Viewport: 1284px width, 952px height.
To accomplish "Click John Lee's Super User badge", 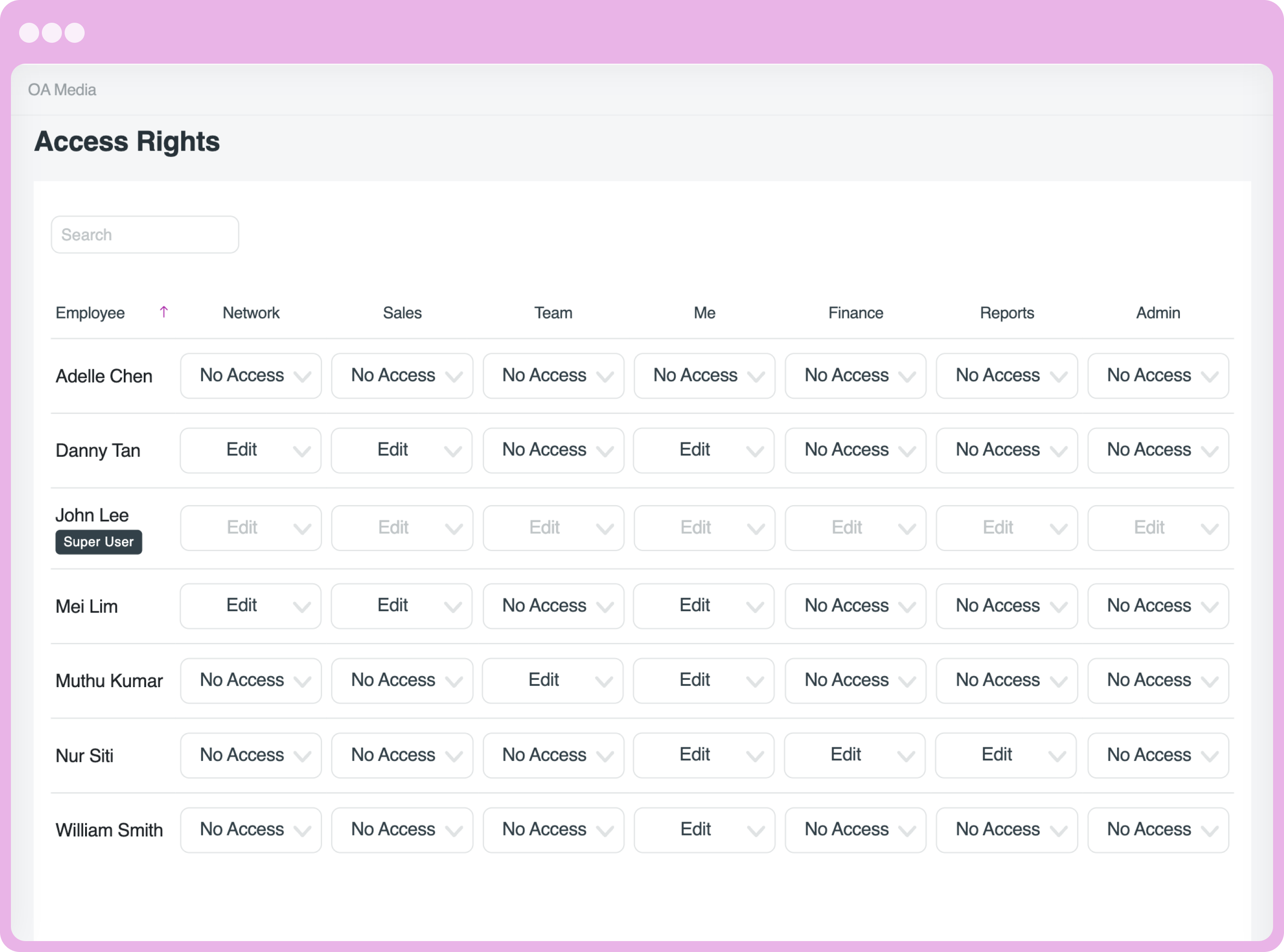I will [98, 542].
